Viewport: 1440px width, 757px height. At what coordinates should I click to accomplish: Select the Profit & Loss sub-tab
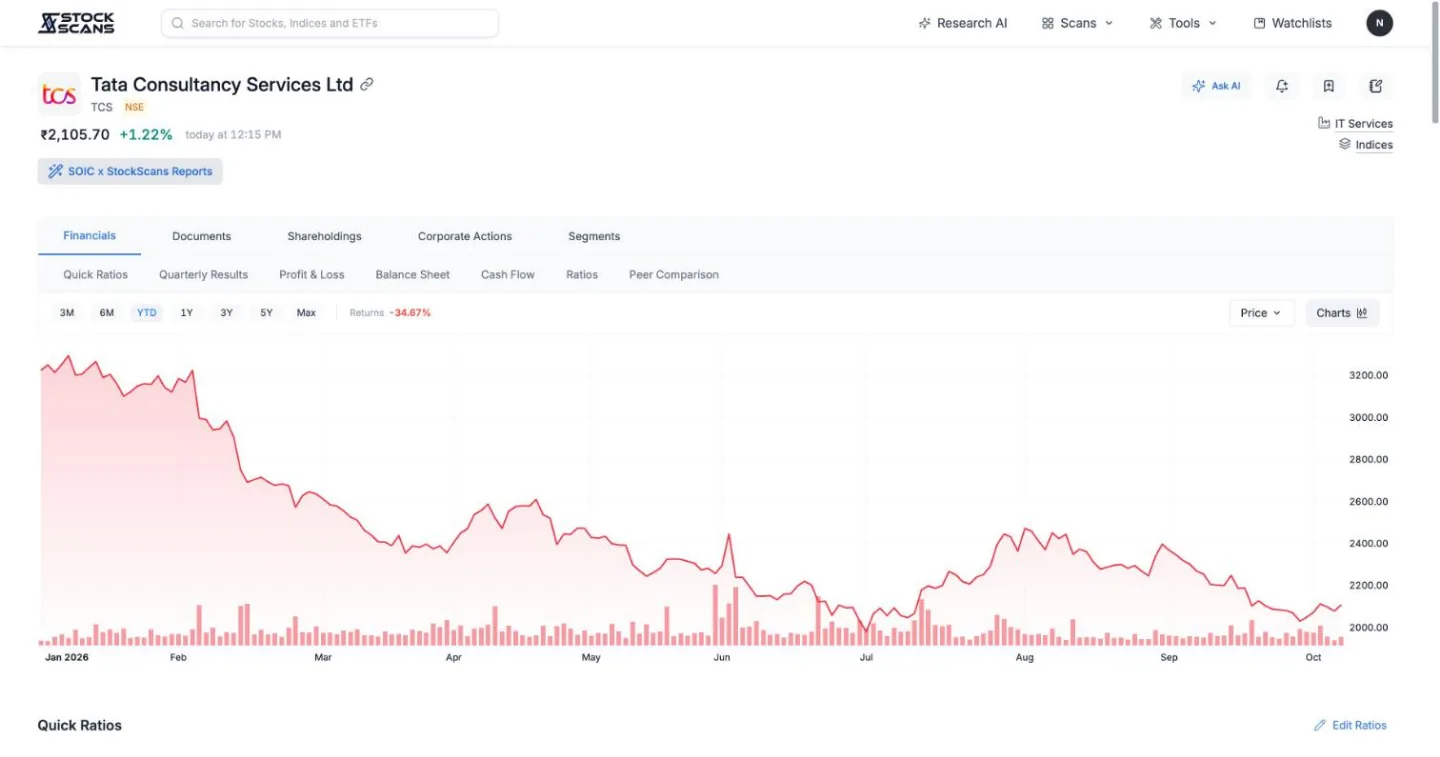312,275
